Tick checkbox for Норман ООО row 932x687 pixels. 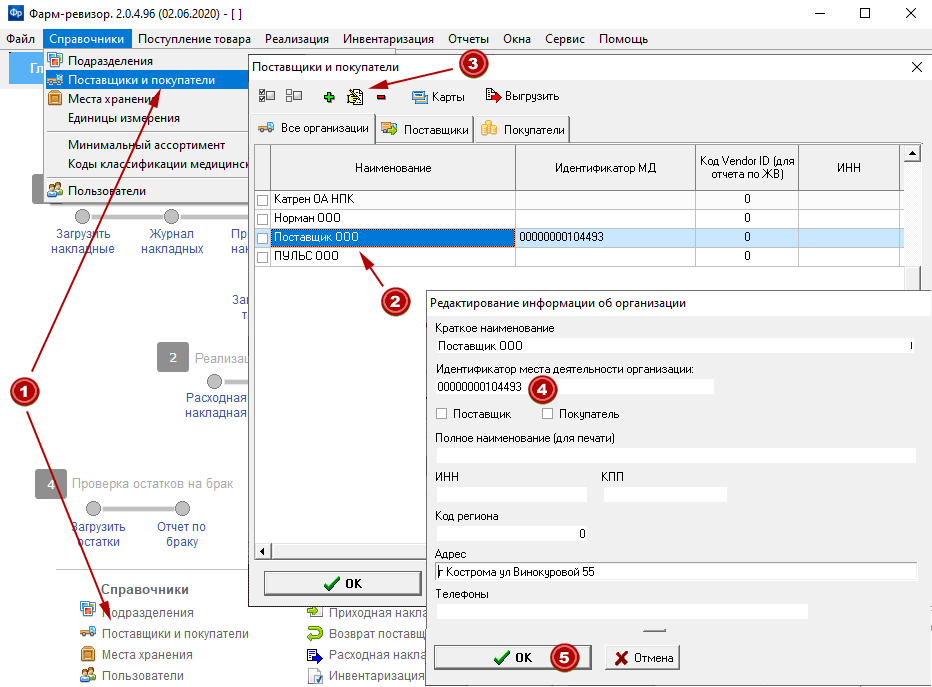click(262, 219)
